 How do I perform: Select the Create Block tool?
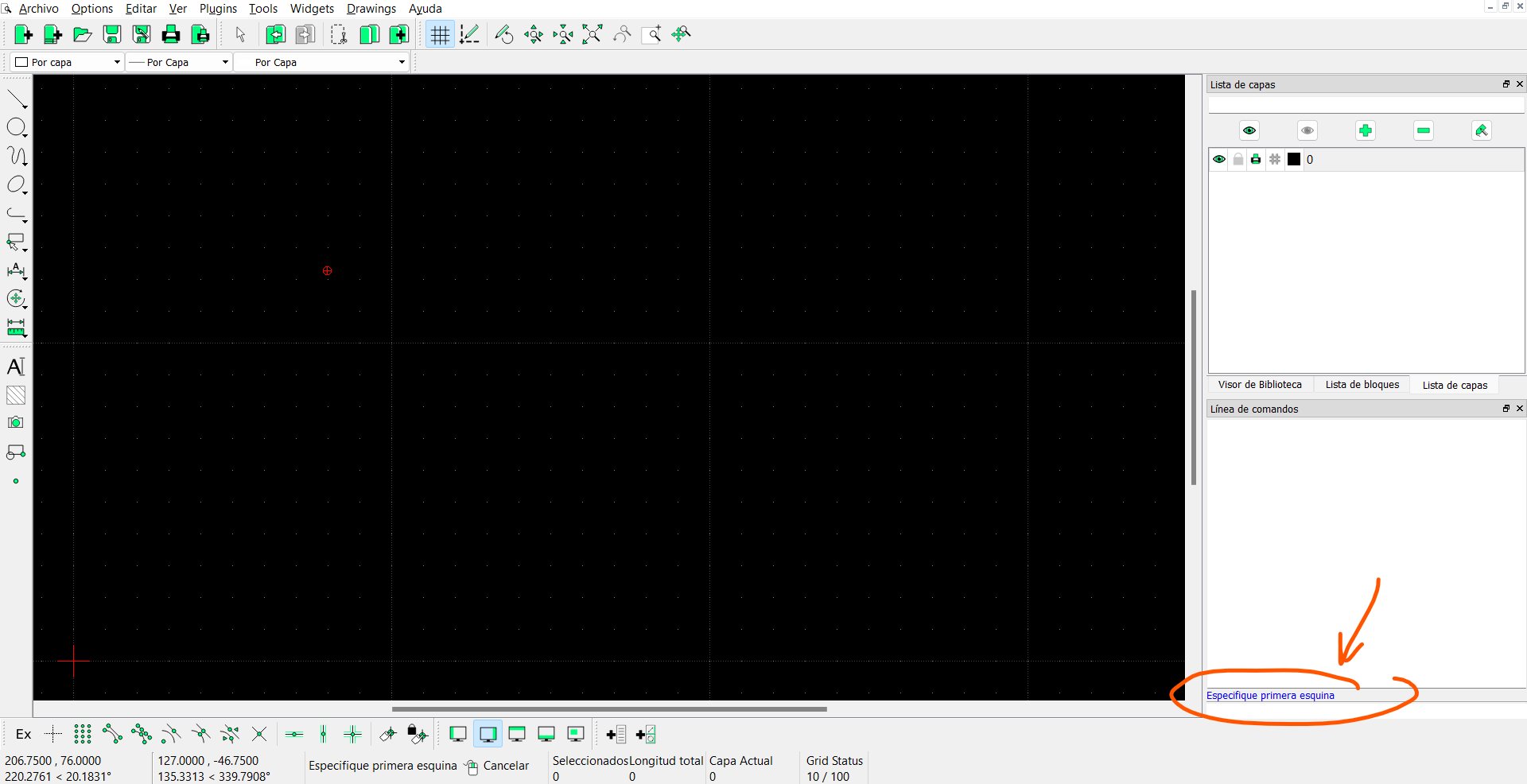click(x=16, y=452)
